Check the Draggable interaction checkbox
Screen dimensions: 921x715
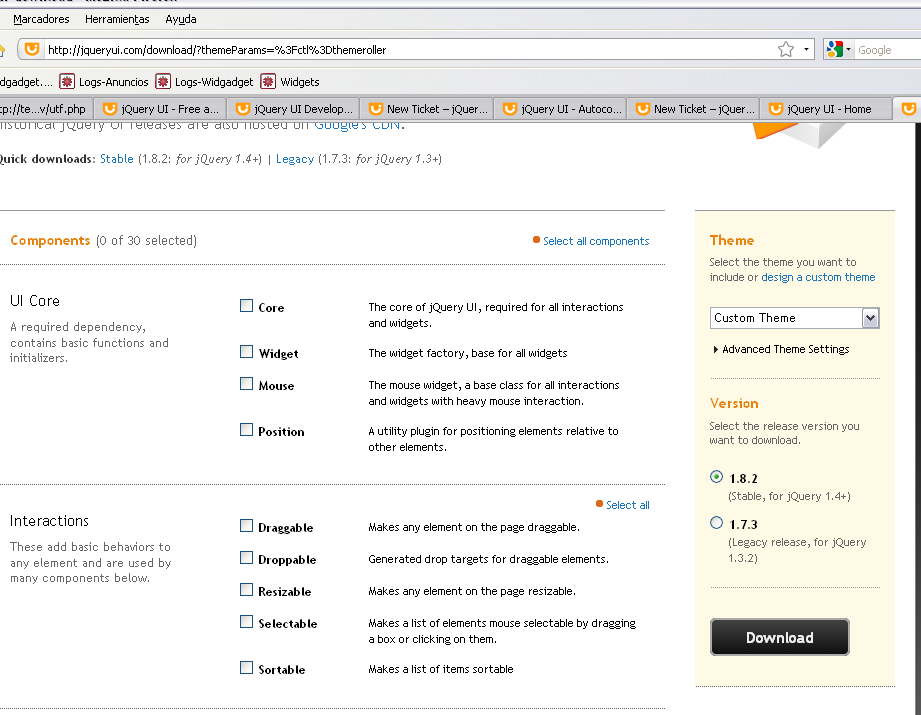click(247, 526)
